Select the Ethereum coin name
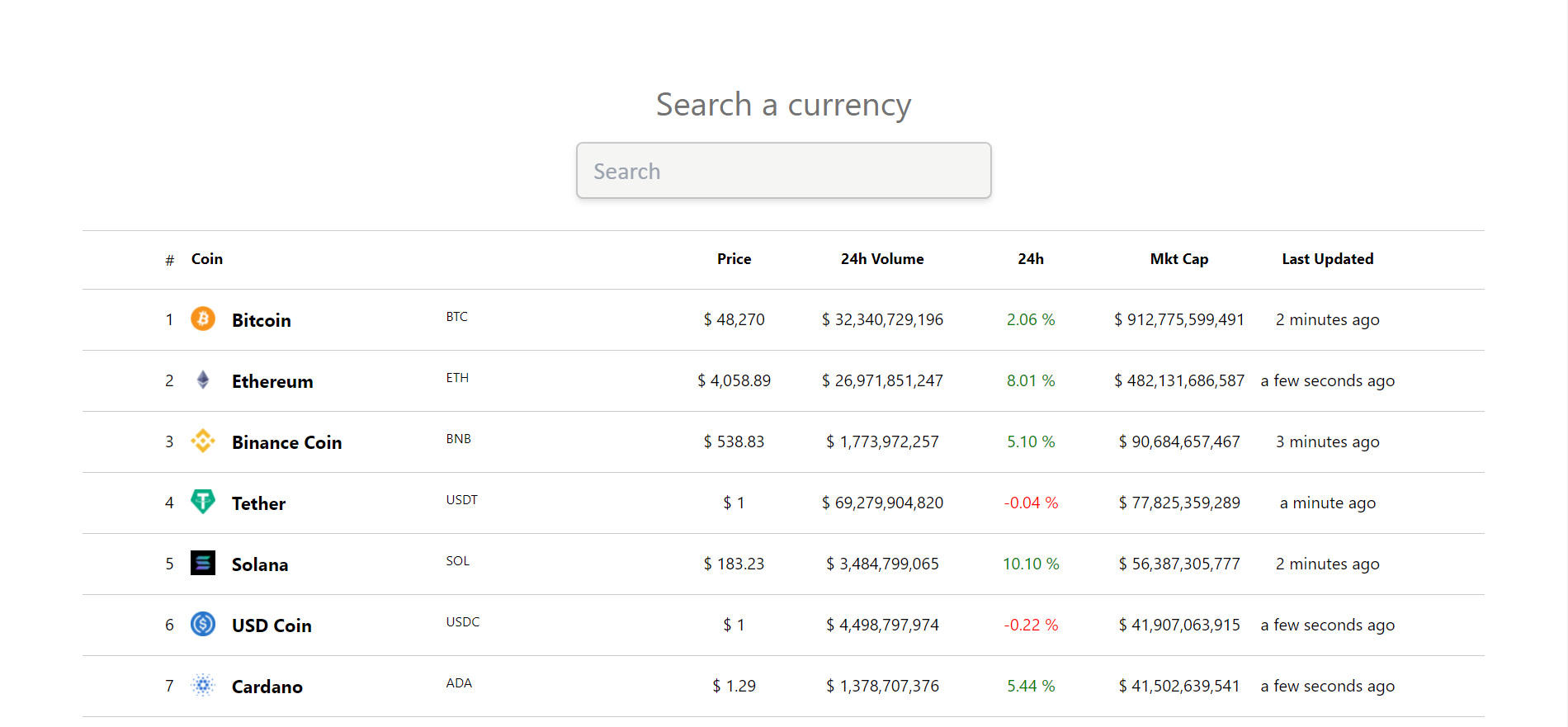 click(x=272, y=381)
